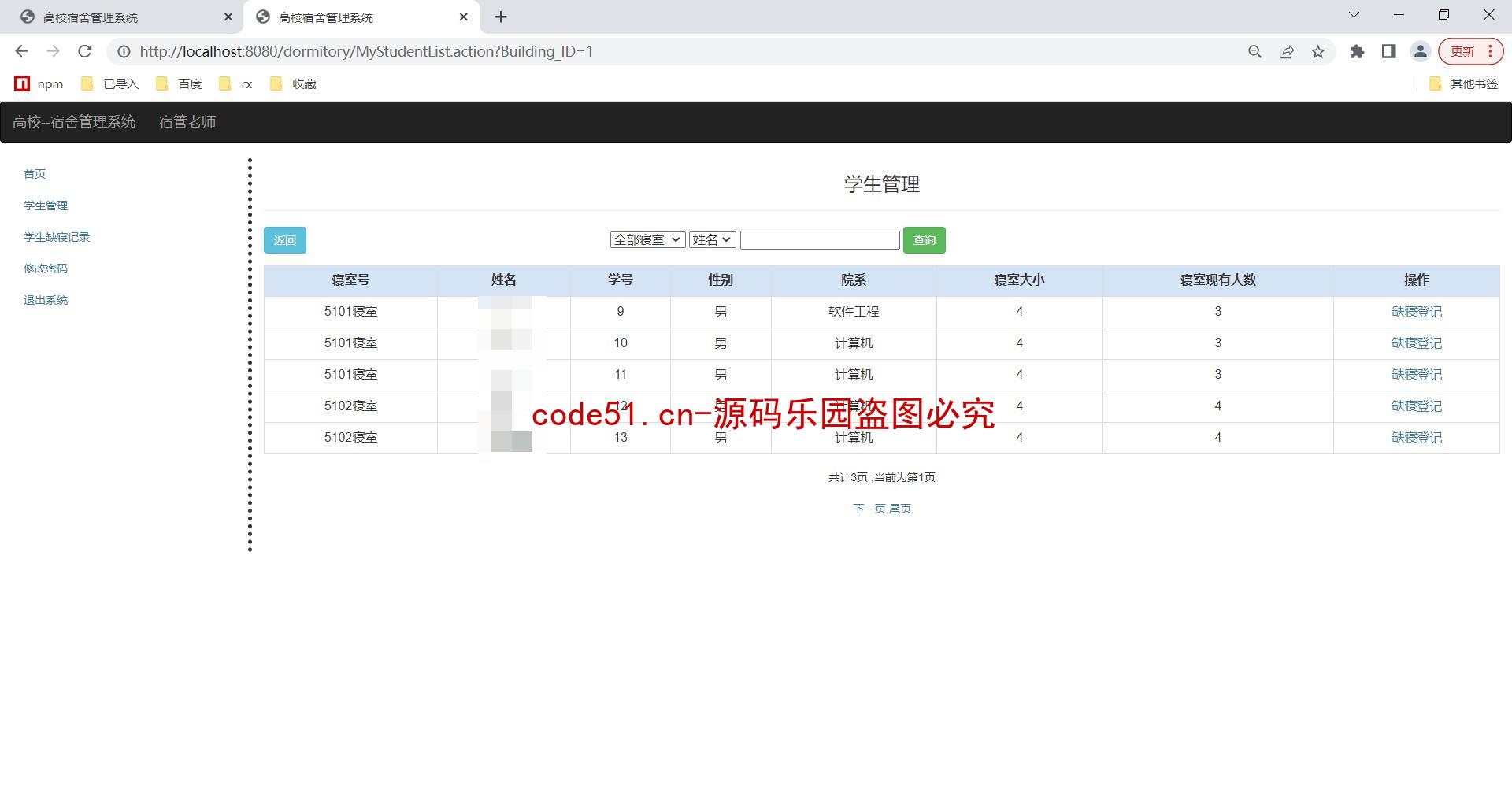
Task: Open the 已导入 bookmark folder
Action: click(109, 83)
